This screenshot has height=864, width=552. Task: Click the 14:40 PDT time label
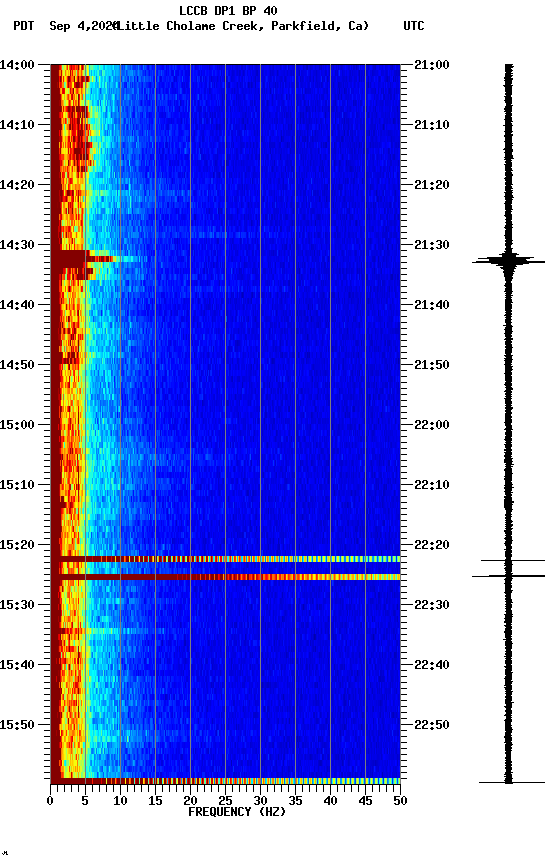17,305
